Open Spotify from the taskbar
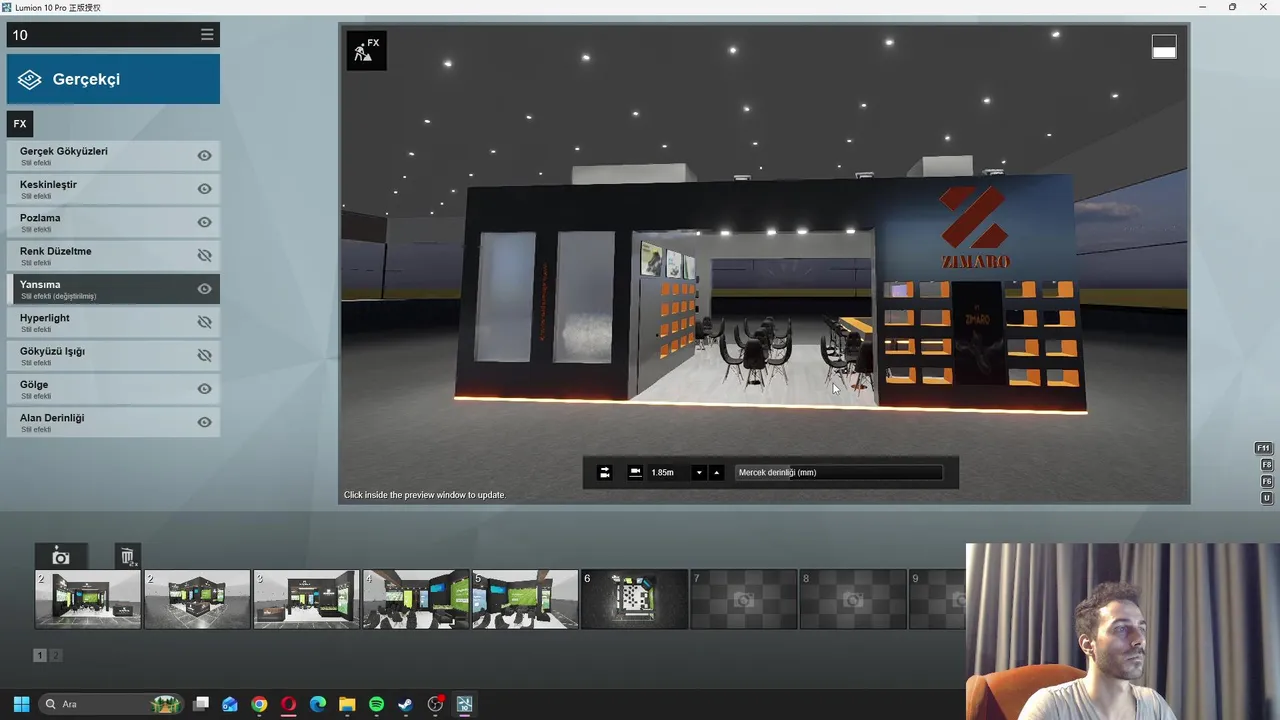The height and width of the screenshot is (720, 1280). pyautogui.click(x=376, y=704)
